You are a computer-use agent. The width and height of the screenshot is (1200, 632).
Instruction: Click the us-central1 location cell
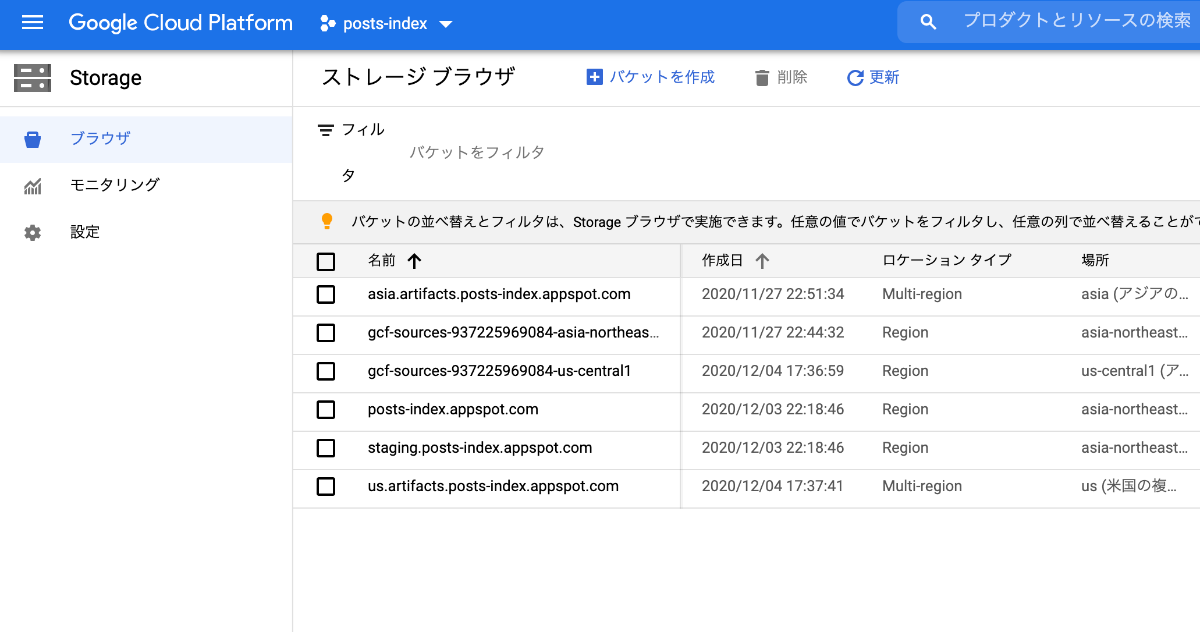tap(1134, 371)
